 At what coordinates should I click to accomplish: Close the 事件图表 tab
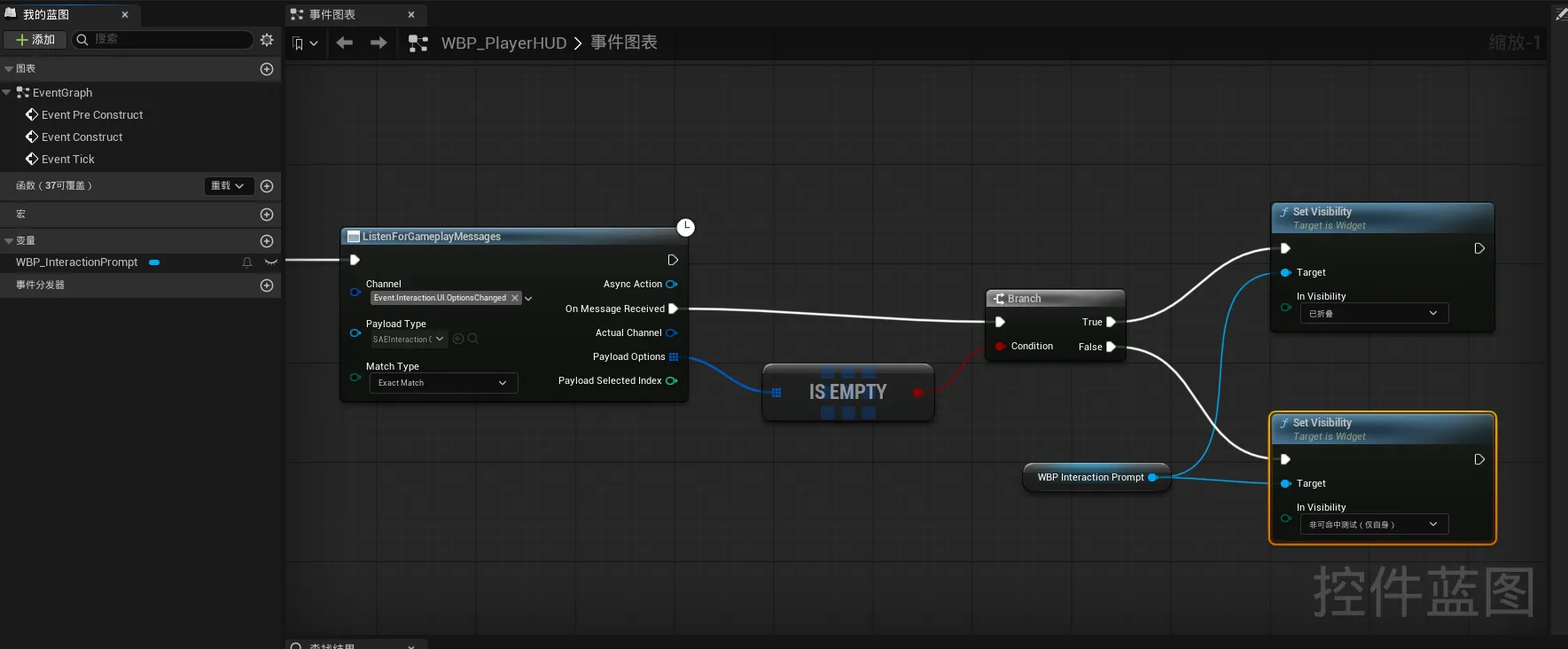[x=411, y=14]
